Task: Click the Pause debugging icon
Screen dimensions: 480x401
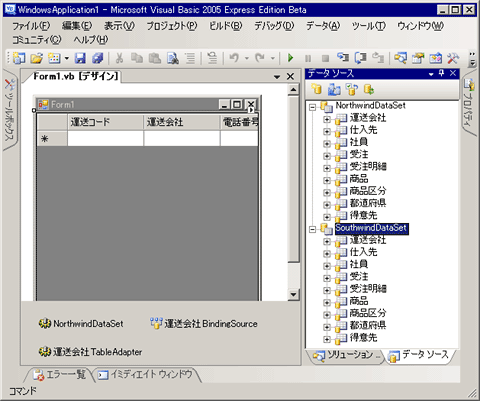Action: point(308,59)
